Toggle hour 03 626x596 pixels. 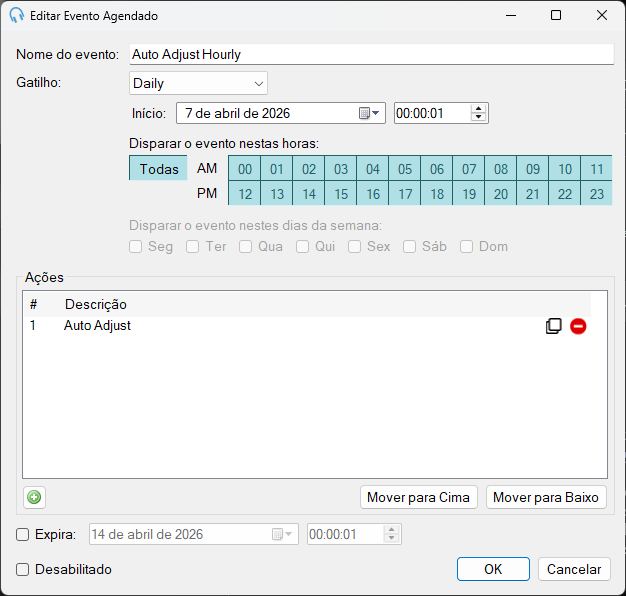click(341, 168)
